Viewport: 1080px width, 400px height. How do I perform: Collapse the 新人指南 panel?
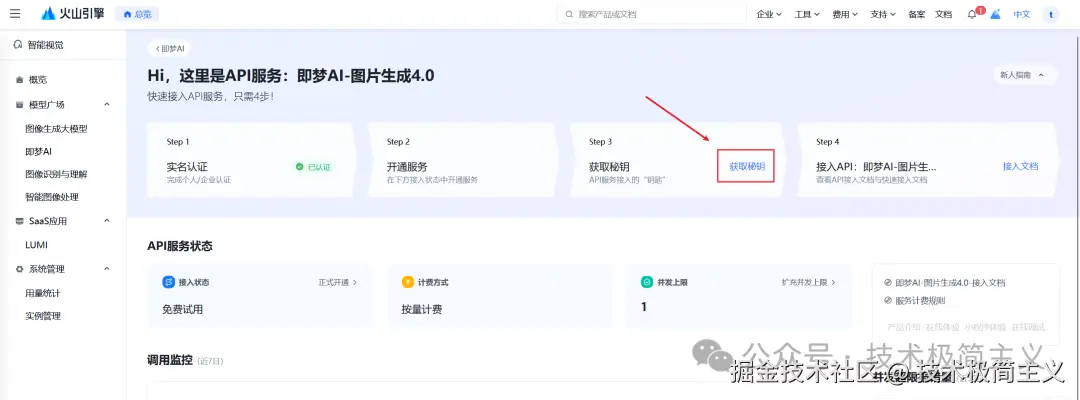coord(1023,75)
